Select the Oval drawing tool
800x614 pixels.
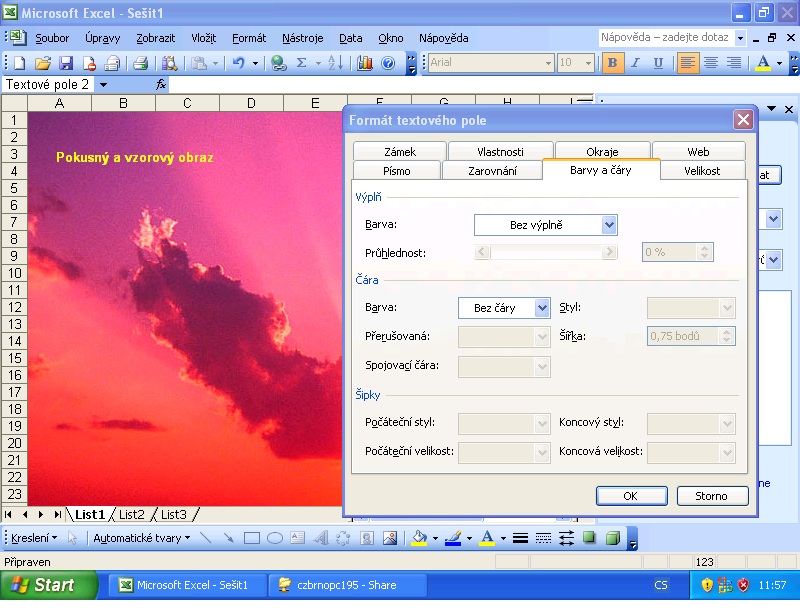[274, 538]
